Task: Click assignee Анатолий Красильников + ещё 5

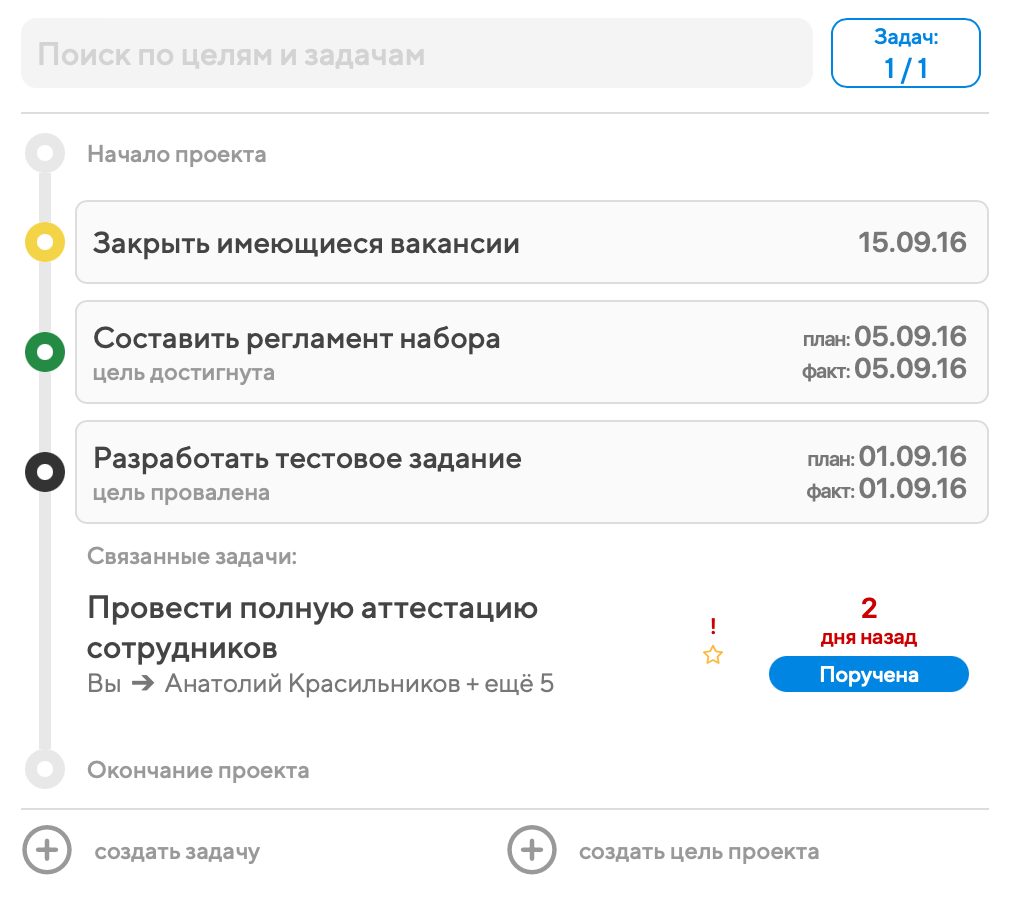Action: (x=359, y=685)
